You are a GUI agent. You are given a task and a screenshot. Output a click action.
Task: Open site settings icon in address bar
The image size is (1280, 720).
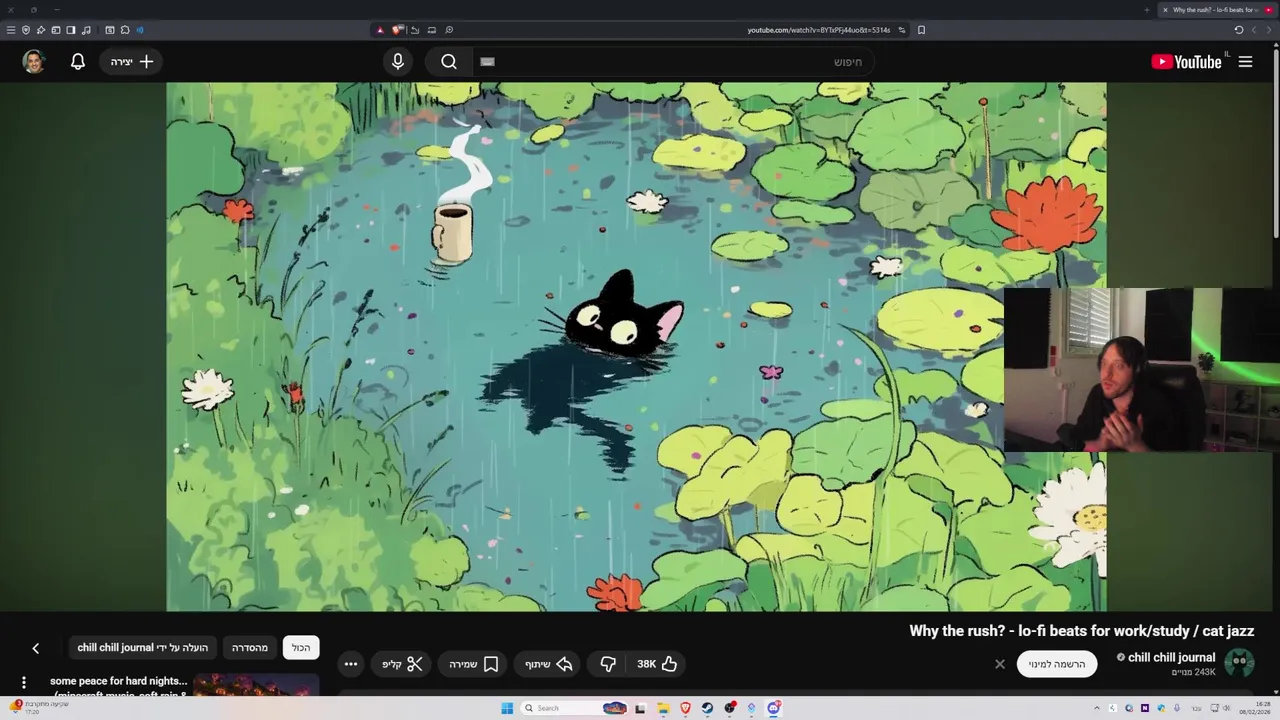click(901, 30)
